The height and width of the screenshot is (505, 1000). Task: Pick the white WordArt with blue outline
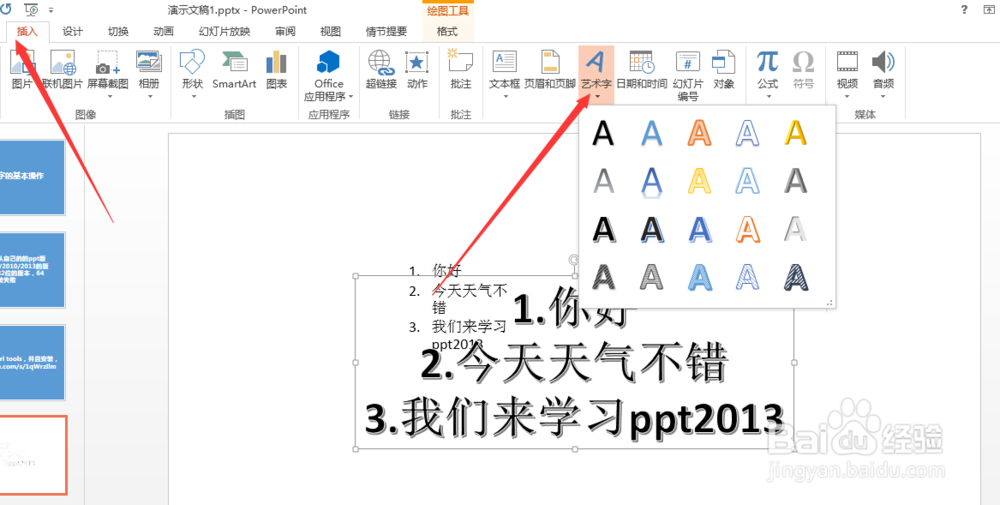click(747, 133)
